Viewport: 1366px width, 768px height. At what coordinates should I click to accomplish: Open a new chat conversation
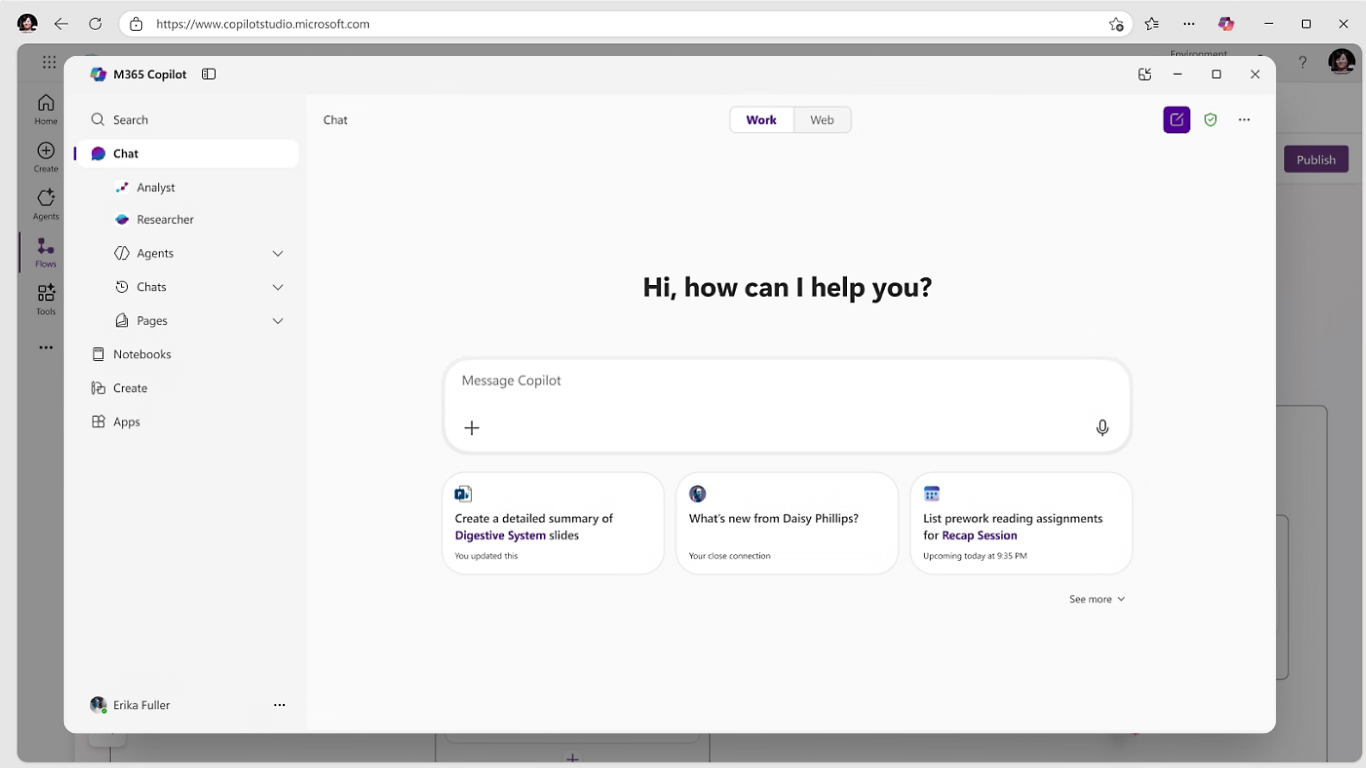point(1176,119)
